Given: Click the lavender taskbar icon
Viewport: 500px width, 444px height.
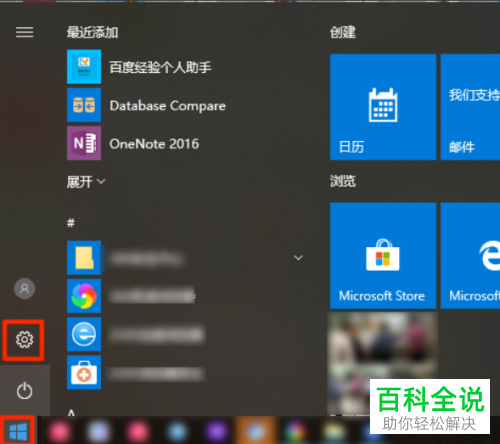Looking at the screenshot, I should [99, 431].
